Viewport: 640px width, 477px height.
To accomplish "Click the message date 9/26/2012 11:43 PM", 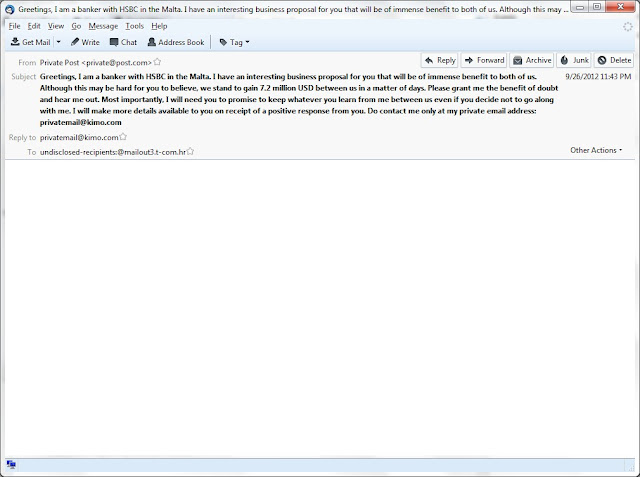I will coord(598,76).
